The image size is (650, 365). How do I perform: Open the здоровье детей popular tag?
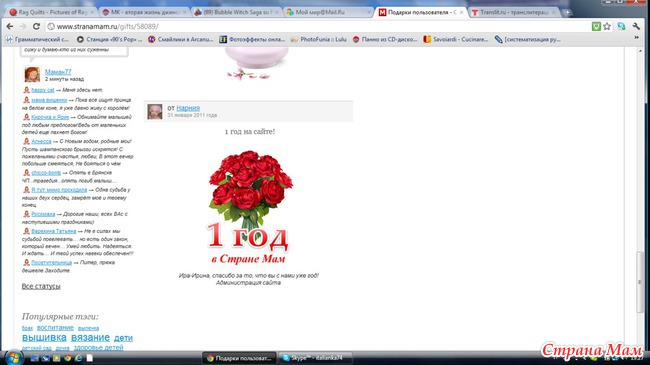coord(98,347)
